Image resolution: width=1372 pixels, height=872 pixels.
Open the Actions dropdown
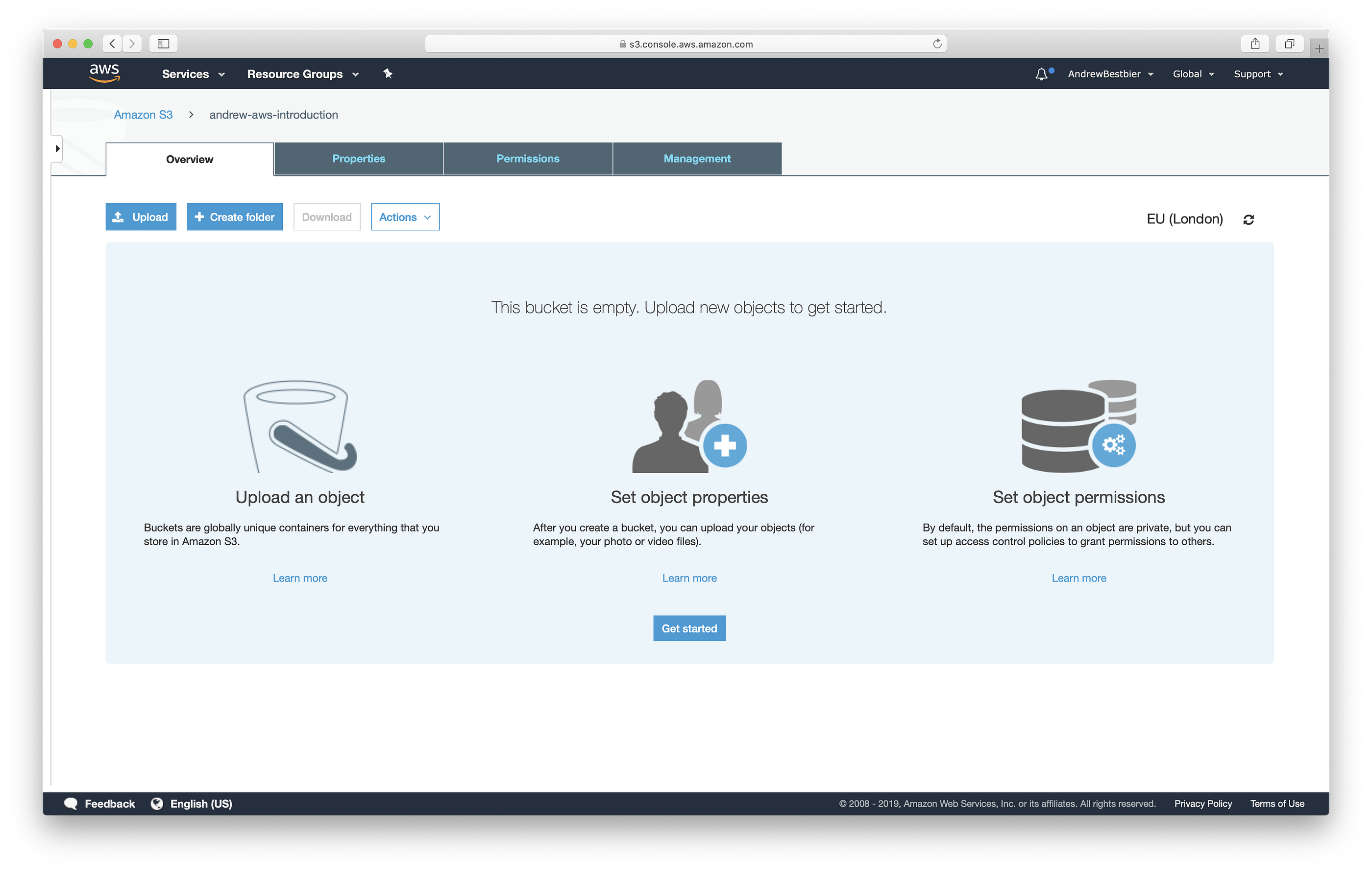tap(405, 217)
